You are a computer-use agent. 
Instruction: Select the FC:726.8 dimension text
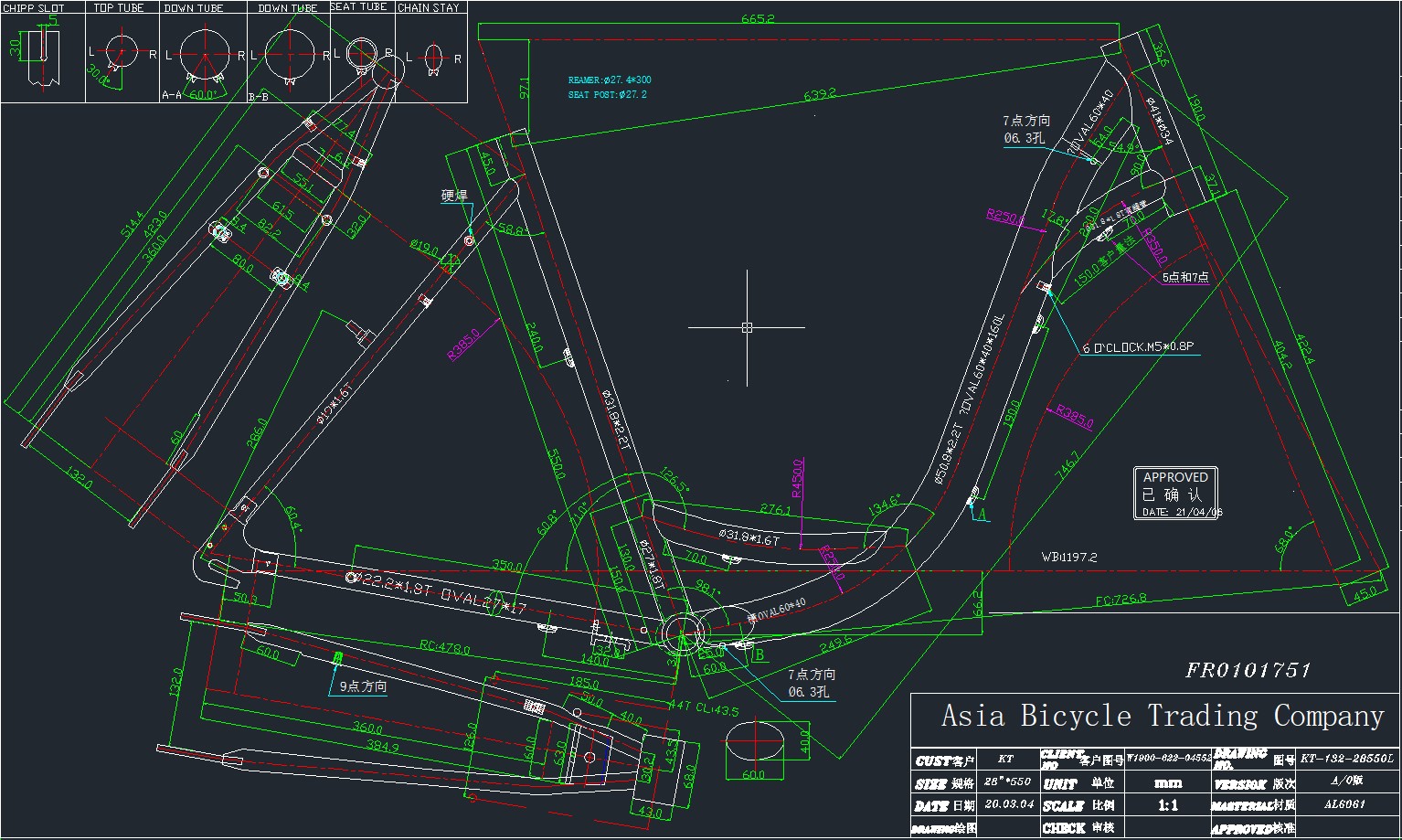tap(1121, 600)
